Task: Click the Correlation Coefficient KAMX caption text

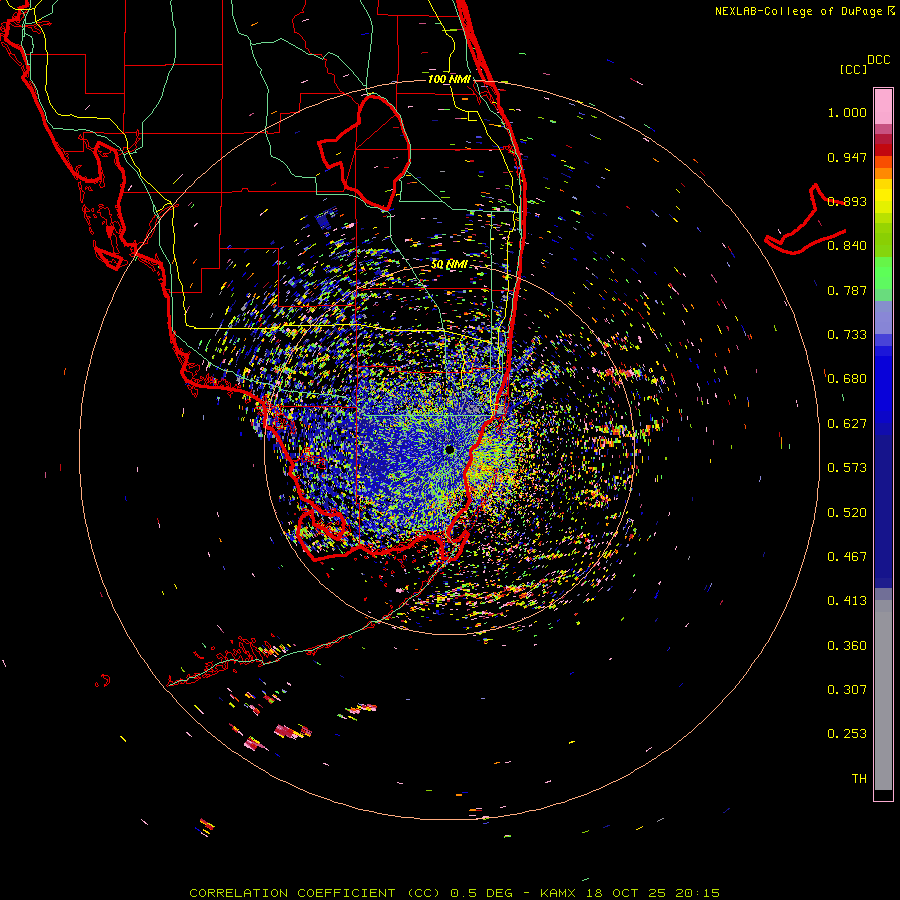Action: click(x=454, y=893)
